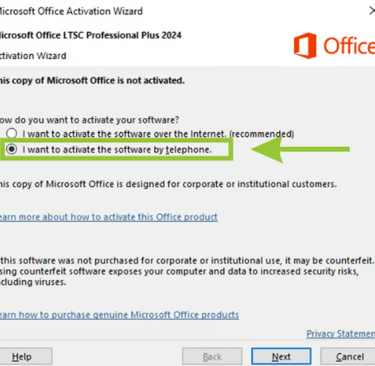Click the orange Office logo icon

click(x=305, y=46)
